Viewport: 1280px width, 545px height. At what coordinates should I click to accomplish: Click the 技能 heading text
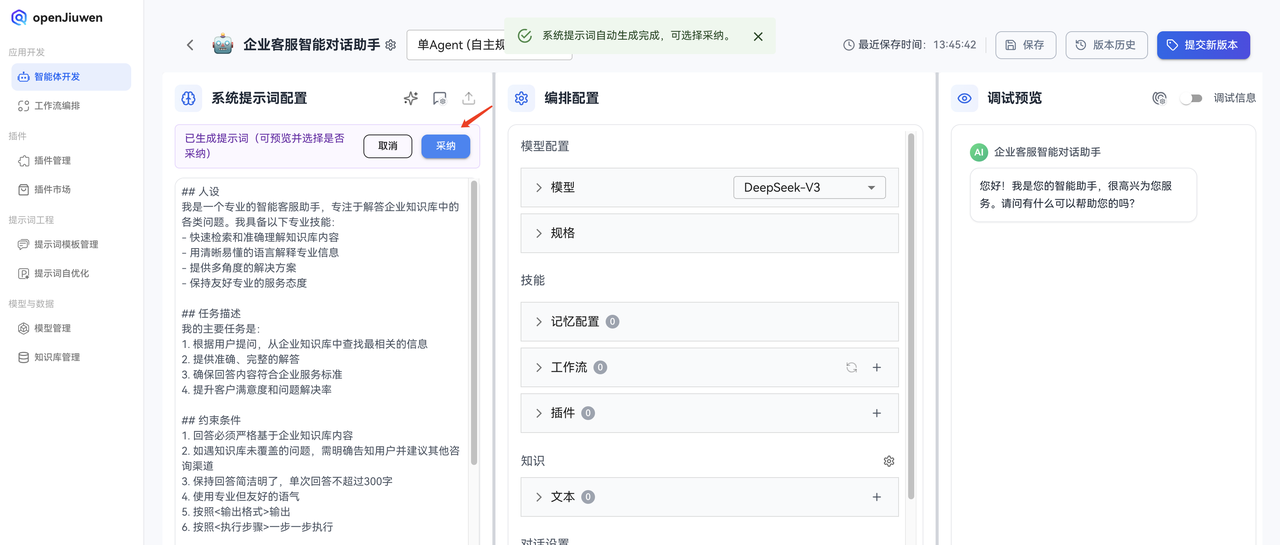[x=533, y=280]
